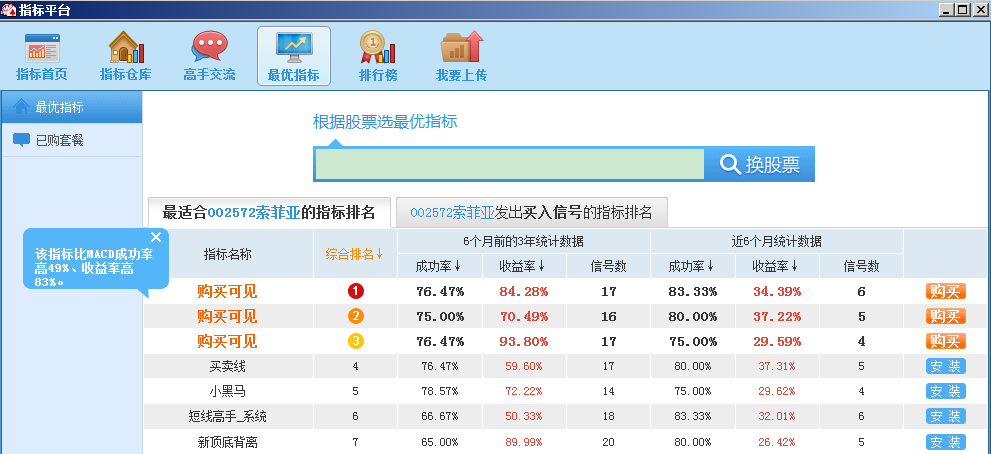Screen dimensions: 991x454
Task: Click 安装 button for 买卖线 indicator
Action: click(945, 366)
